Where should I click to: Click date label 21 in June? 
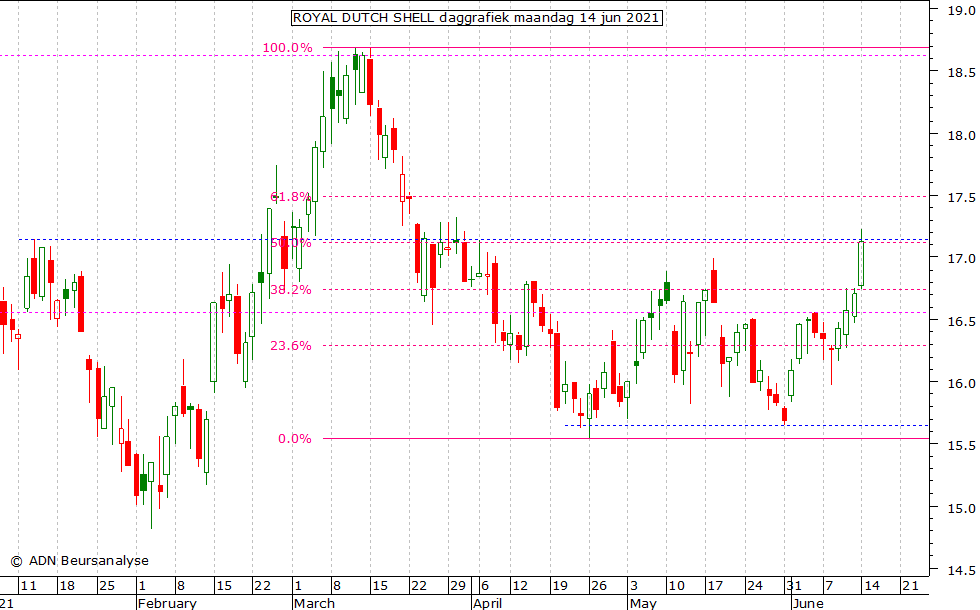tap(911, 586)
